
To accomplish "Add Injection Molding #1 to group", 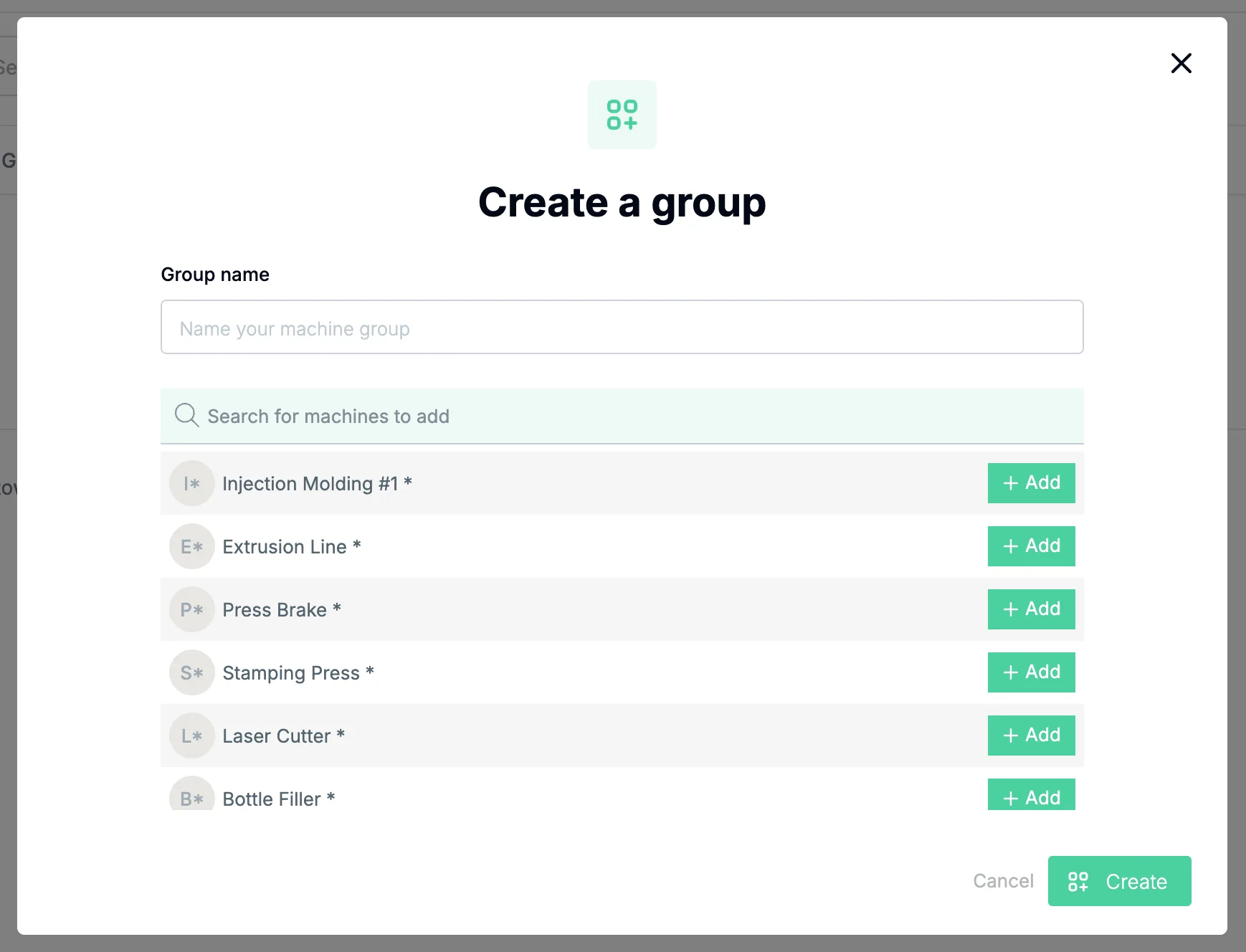I will pos(1031,483).
